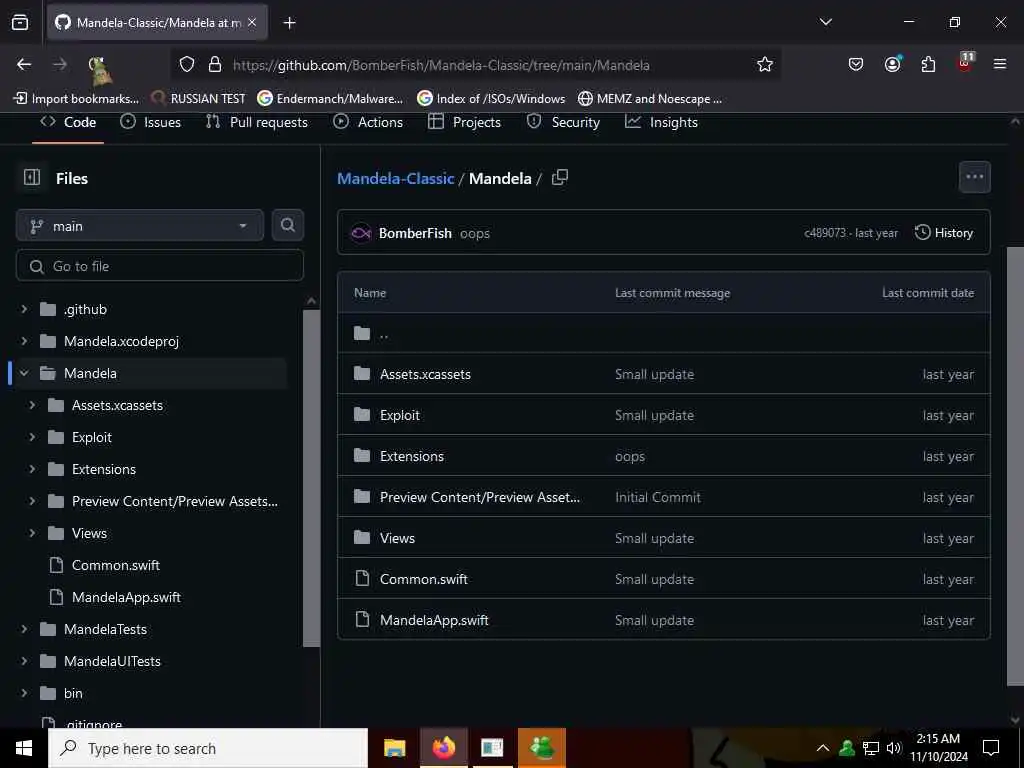Expand the MandelaTests folder
This screenshot has width=1024, height=768.
[24, 629]
